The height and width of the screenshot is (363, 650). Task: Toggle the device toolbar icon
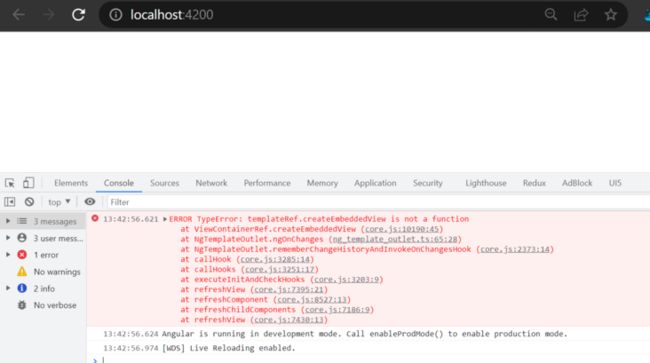[28, 183]
